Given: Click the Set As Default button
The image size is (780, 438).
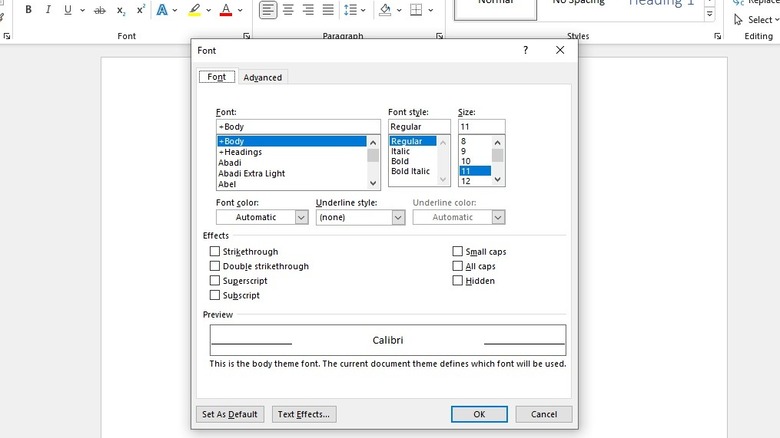Looking at the screenshot, I should click(230, 414).
